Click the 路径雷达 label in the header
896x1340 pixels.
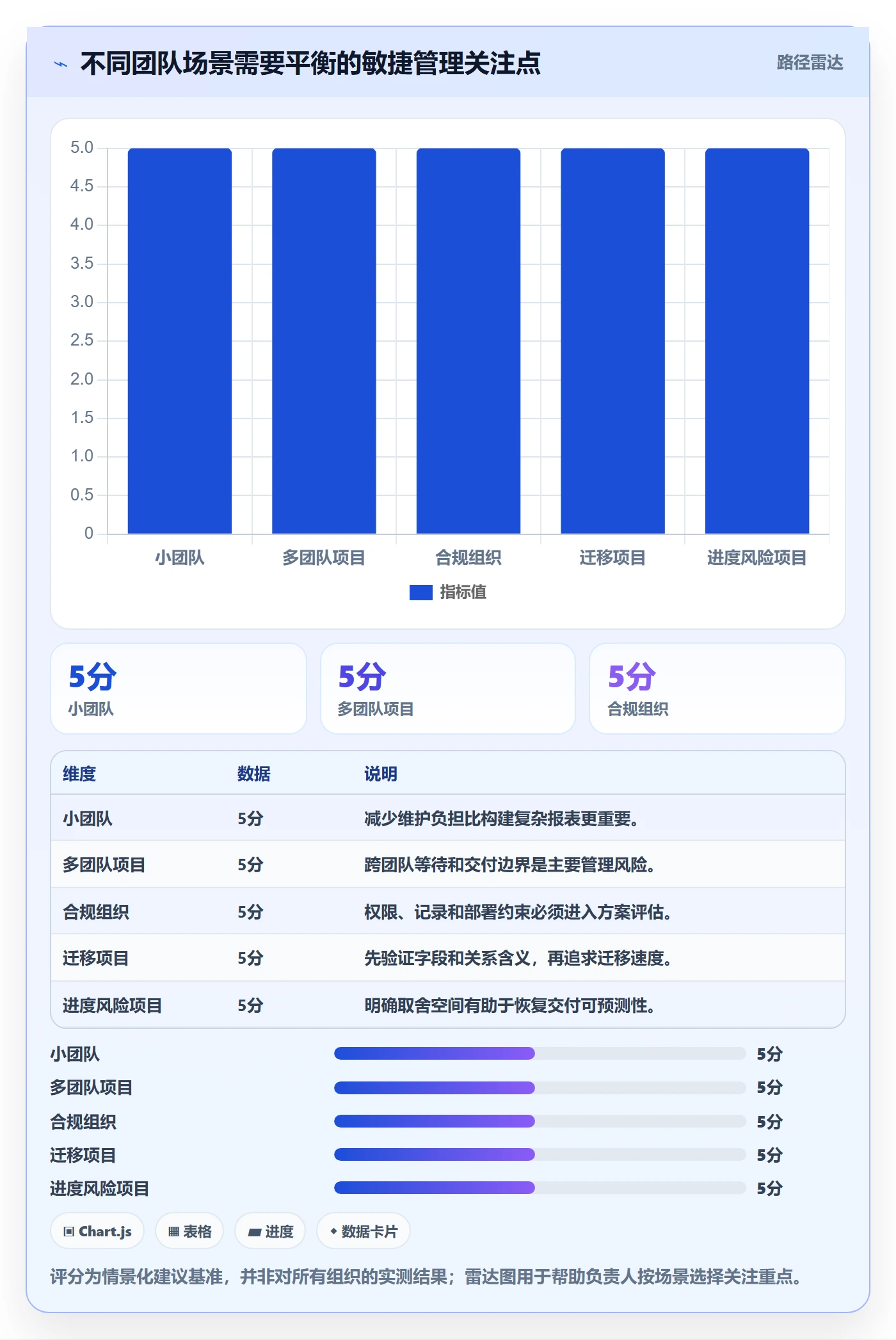coord(810,63)
